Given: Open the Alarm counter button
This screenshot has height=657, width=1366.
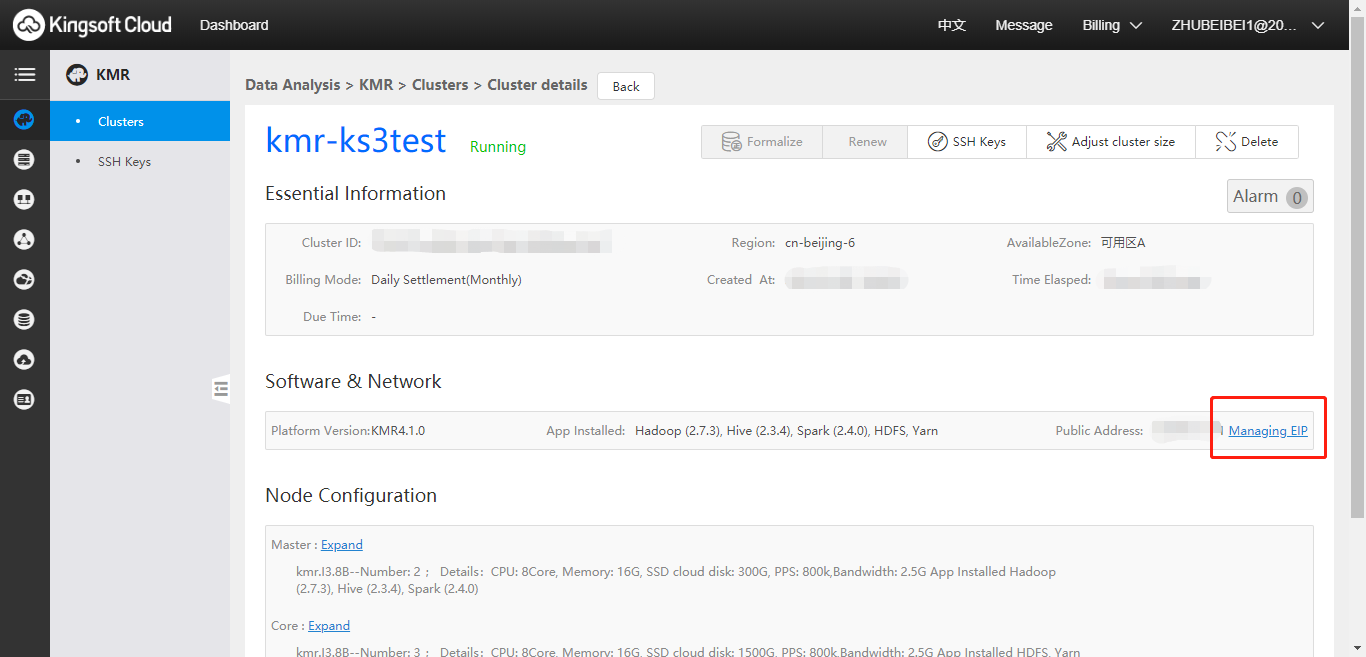Looking at the screenshot, I should 1270,196.
